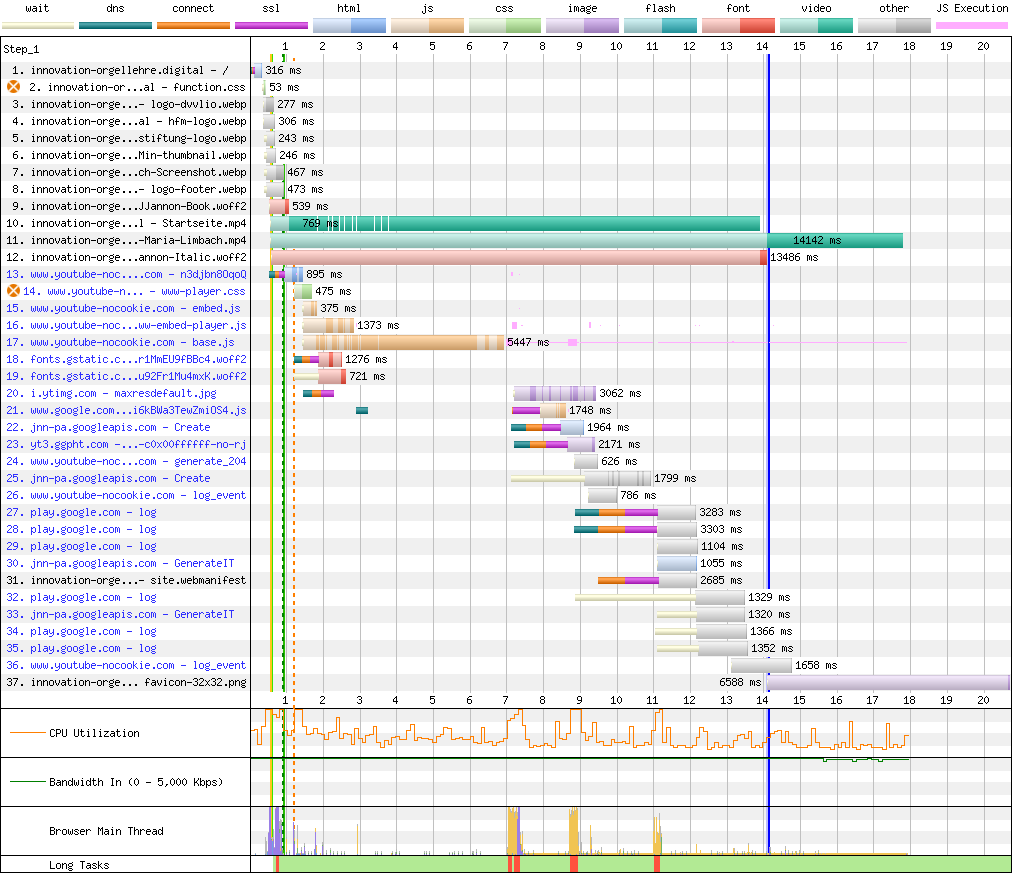The image size is (1012, 873).
Task: Click request 37 favicon-32x32.png
Action: click(126, 682)
